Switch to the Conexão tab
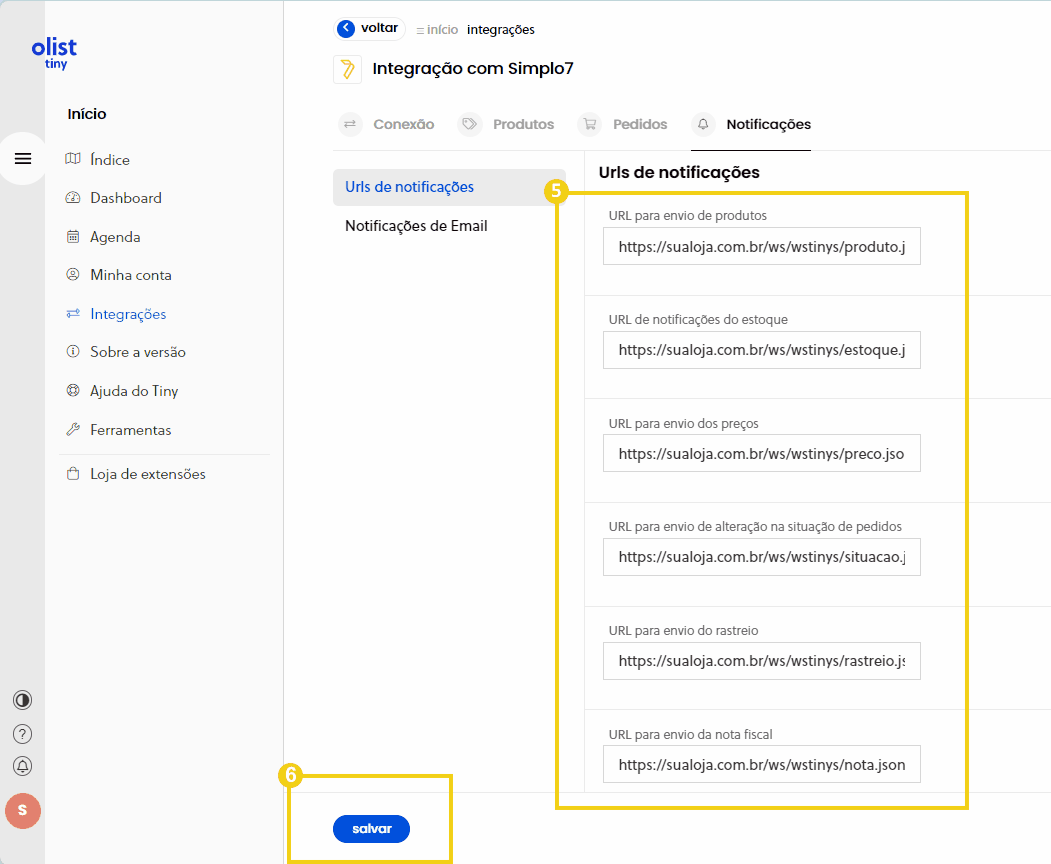Image resolution: width=1051 pixels, height=864 pixels. tap(386, 124)
